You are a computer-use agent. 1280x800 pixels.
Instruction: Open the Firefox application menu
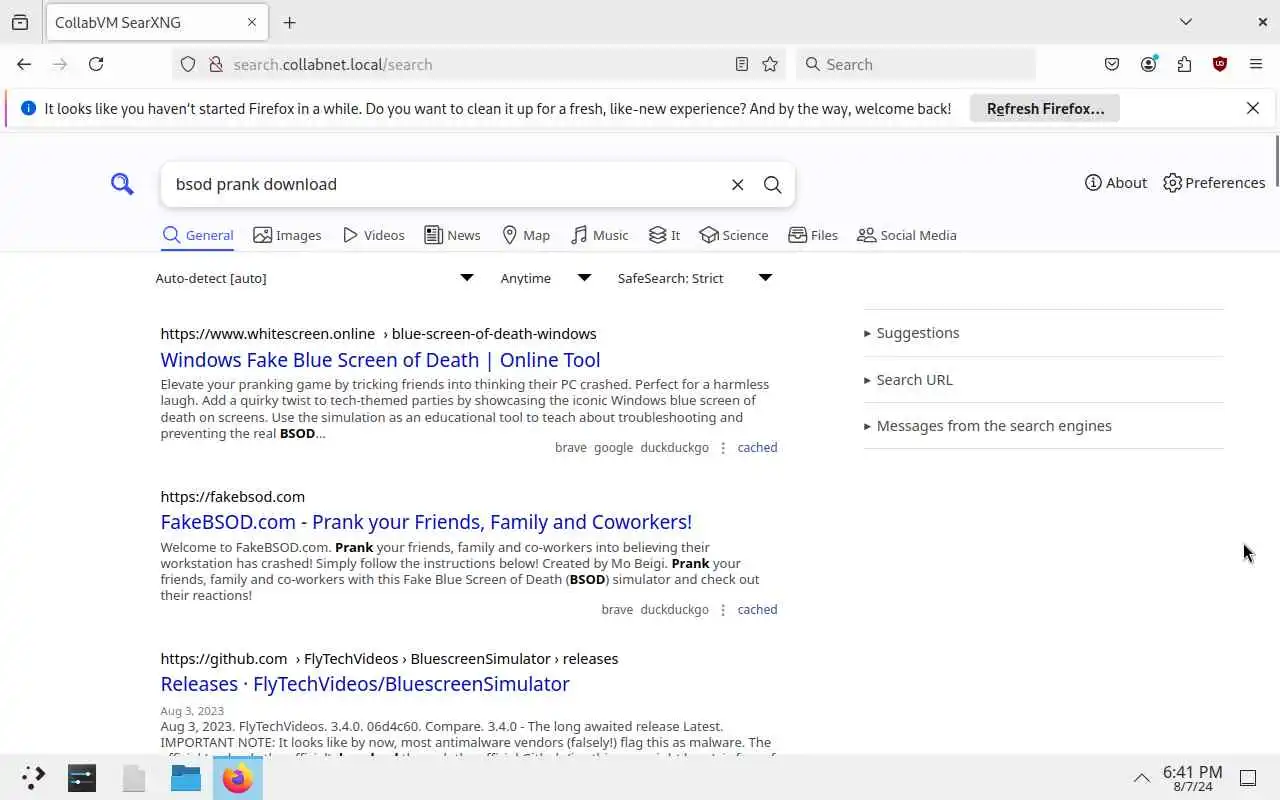(1256, 64)
